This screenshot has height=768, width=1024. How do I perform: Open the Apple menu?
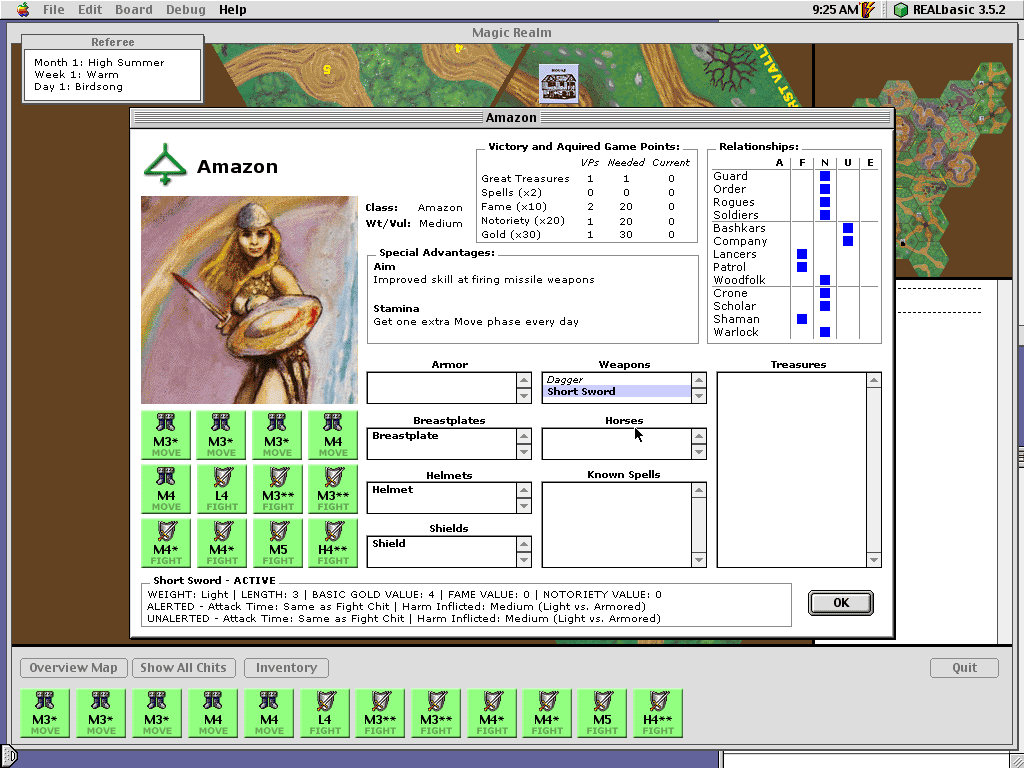23,9
